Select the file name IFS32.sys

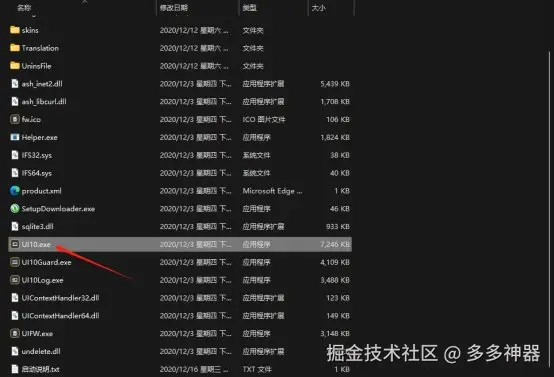[37, 155]
